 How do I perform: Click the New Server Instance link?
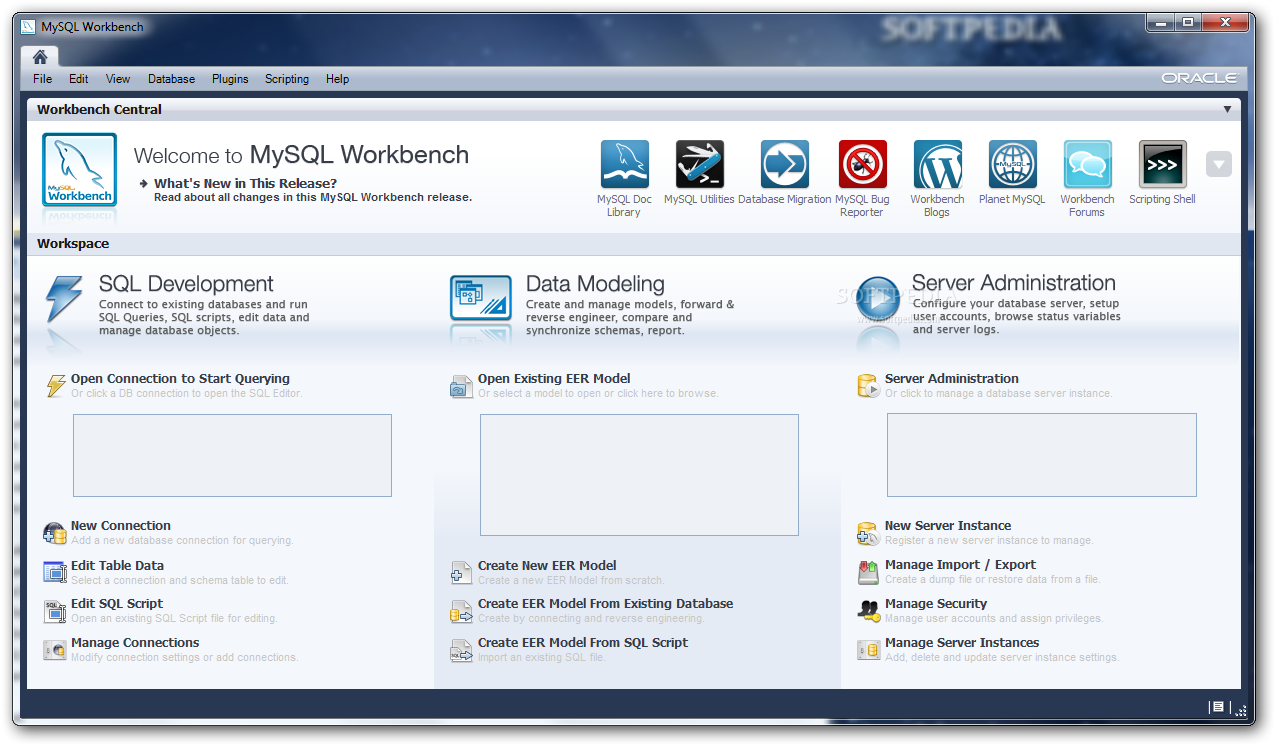pyautogui.click(x=948, y=525)
